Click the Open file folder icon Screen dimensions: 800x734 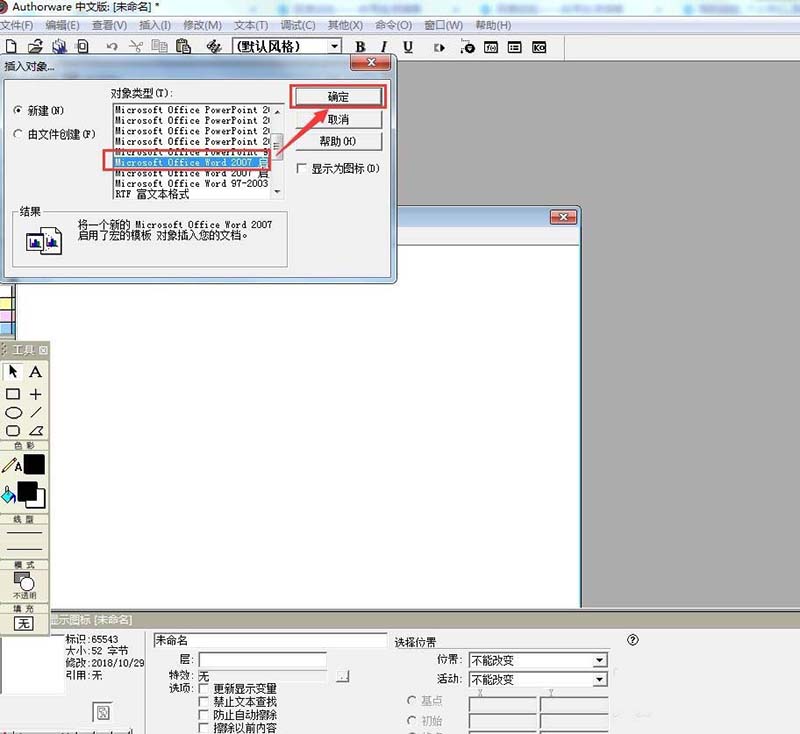(x=35, y=47)
